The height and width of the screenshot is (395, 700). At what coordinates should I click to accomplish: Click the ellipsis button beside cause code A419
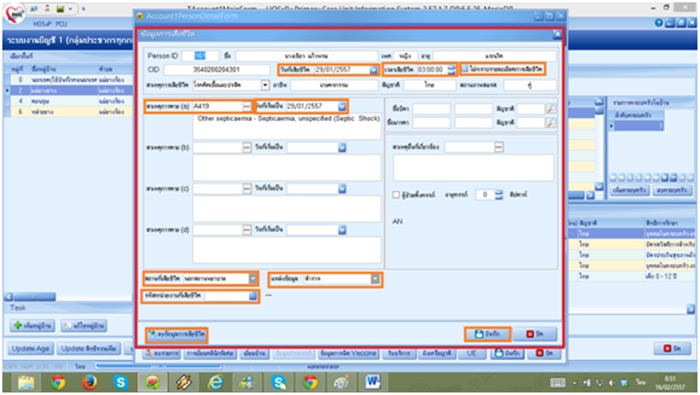pyautogui.click(x=246, y=106)
